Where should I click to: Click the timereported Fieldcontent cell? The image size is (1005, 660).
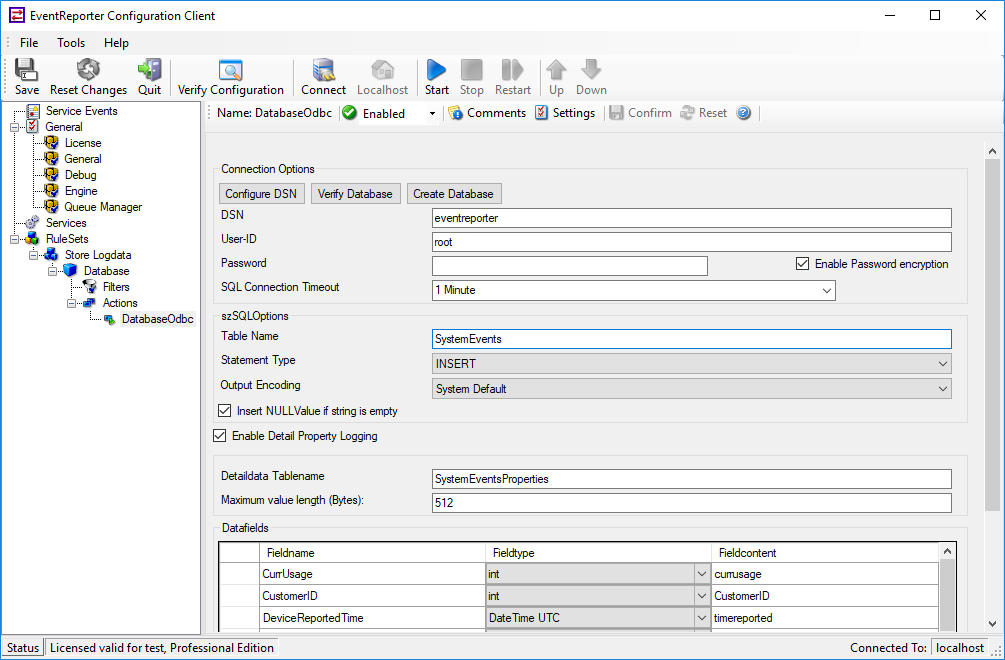click(825, 618)
